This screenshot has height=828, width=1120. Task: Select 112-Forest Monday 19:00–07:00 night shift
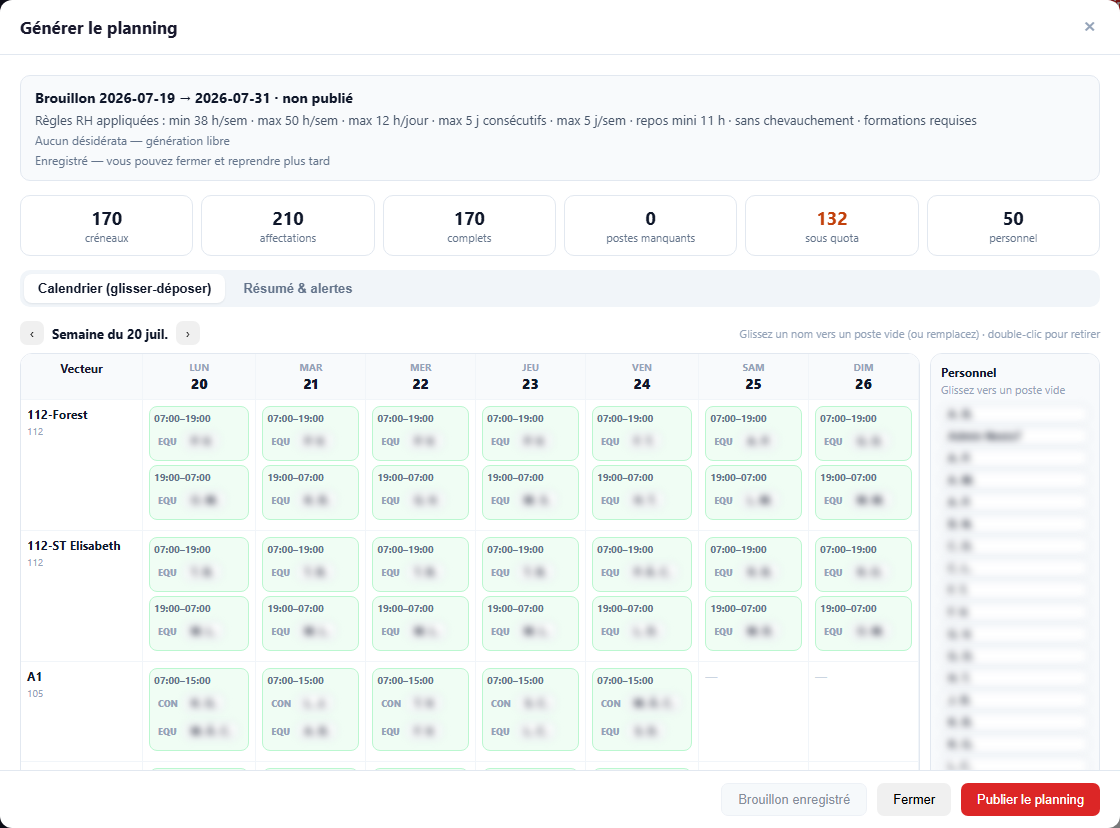tap(199, 492)
